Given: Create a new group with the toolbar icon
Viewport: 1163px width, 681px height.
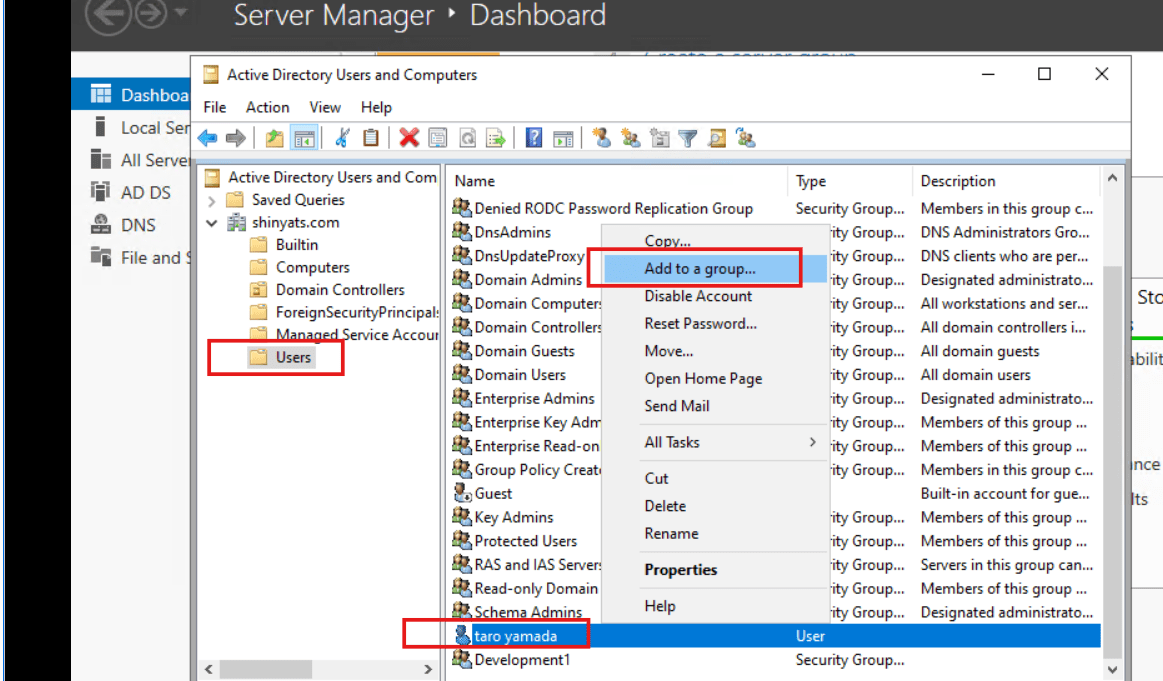Looking at the screenshot, I should click(630, 138).
